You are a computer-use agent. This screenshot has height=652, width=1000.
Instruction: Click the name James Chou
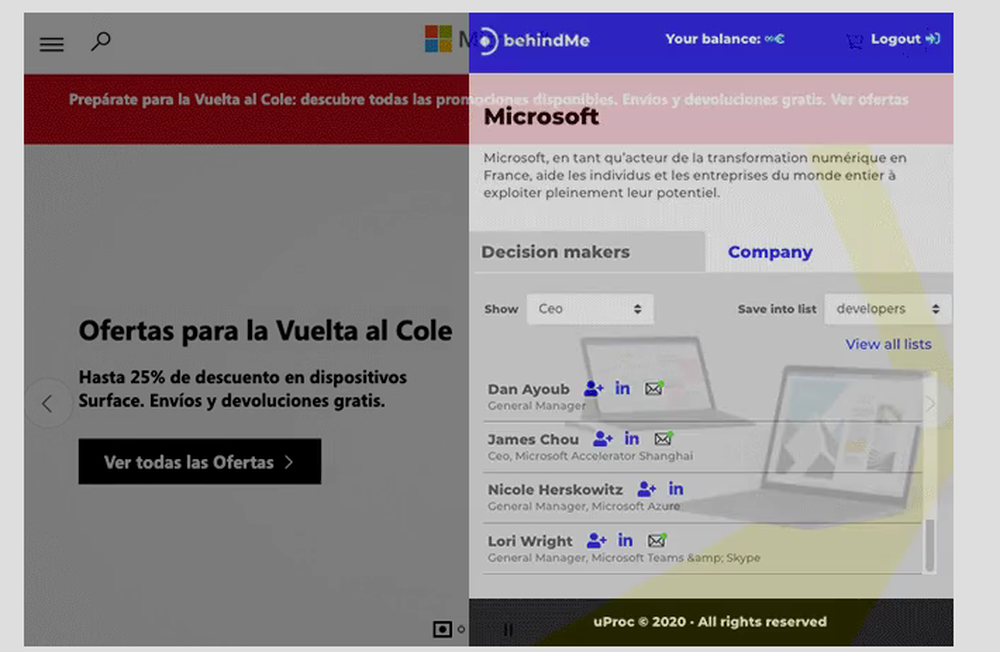[x=533, y=440]
